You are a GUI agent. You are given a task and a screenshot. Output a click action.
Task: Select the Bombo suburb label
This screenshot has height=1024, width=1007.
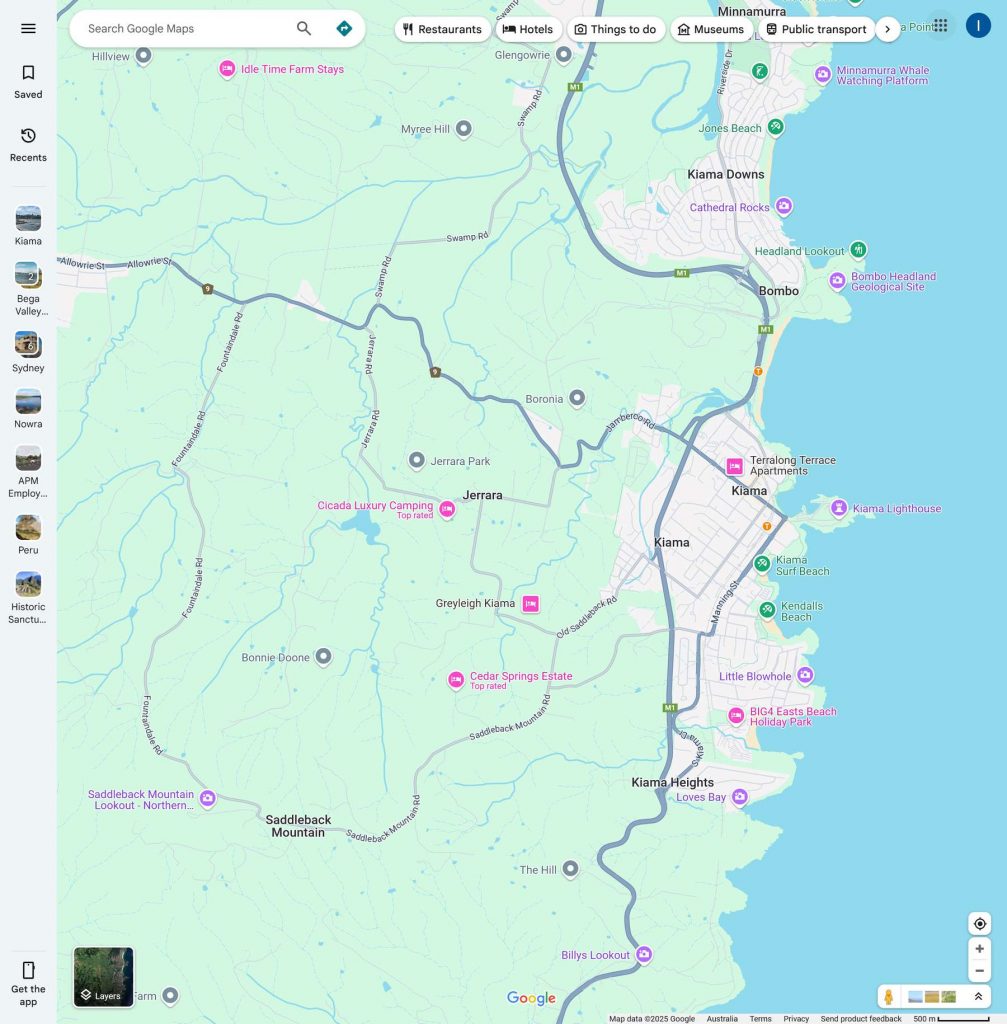(778, 291)
